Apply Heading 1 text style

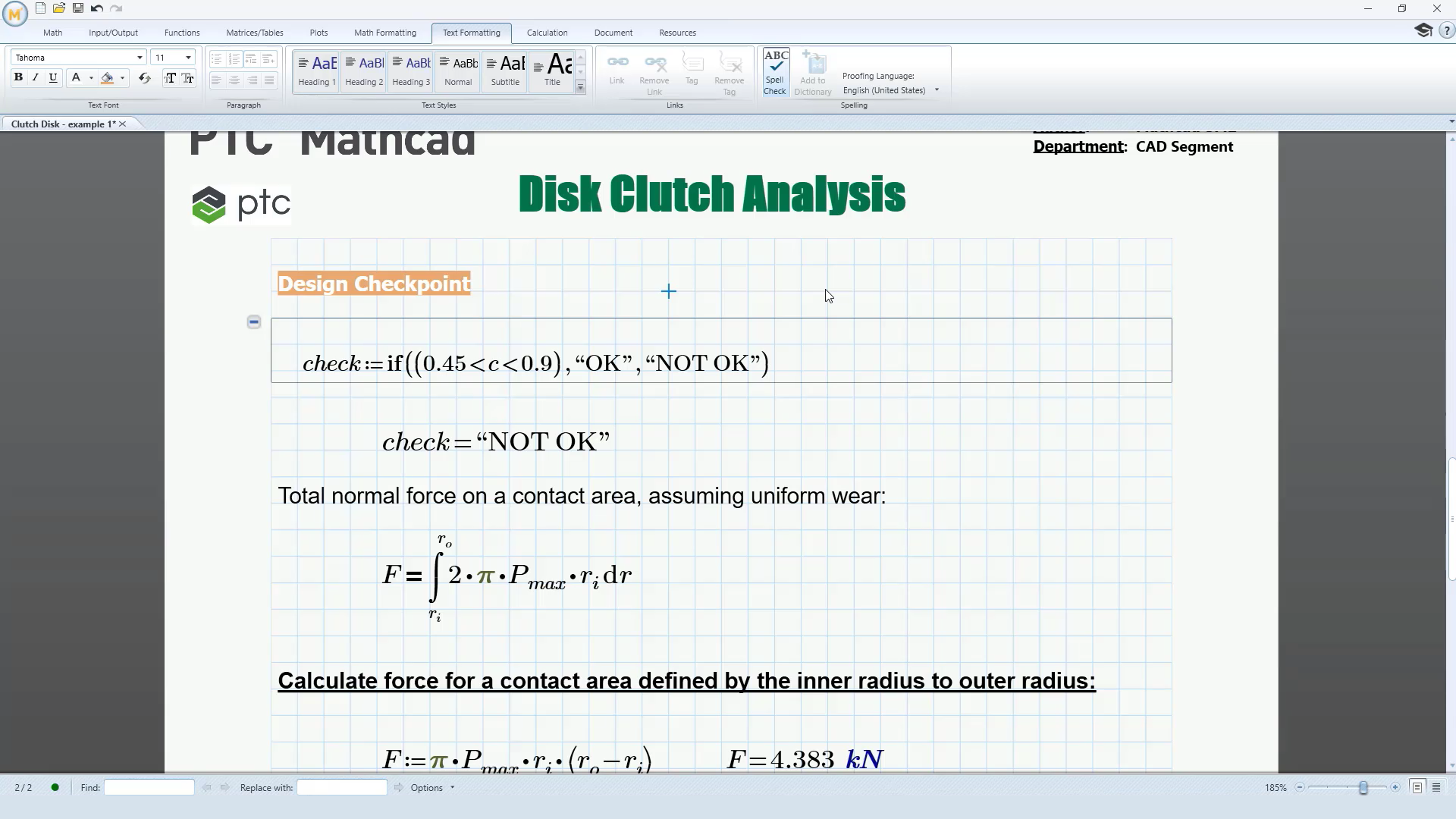coord(317,71)
